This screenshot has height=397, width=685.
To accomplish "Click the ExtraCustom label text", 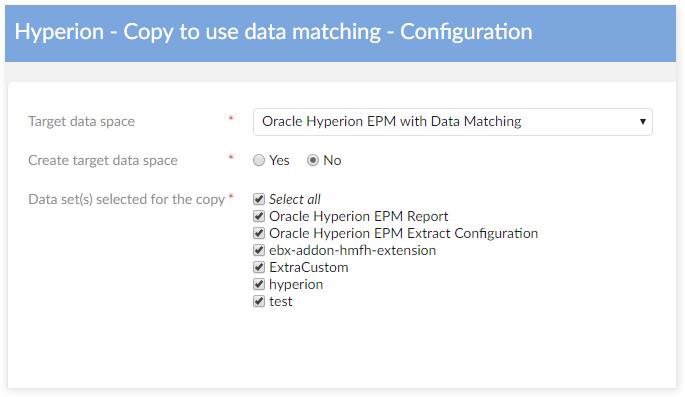I will 309,267.
